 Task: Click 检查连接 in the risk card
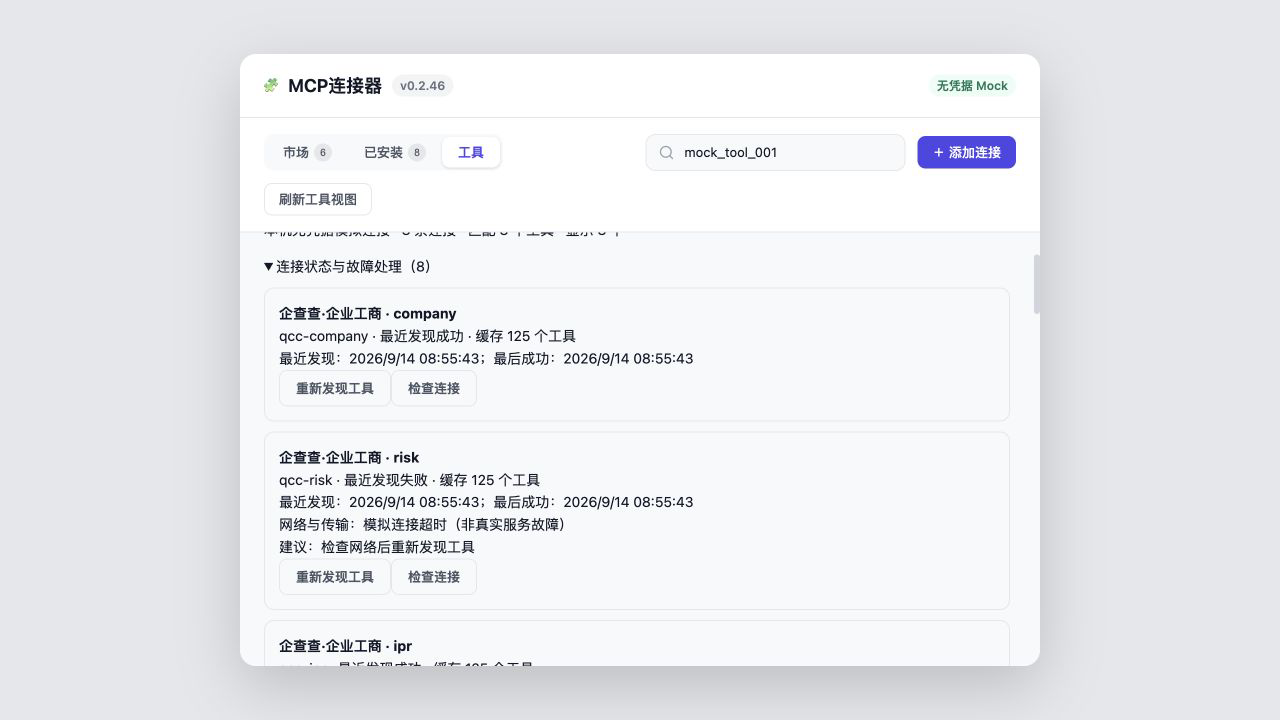click(x=434, y=577)
